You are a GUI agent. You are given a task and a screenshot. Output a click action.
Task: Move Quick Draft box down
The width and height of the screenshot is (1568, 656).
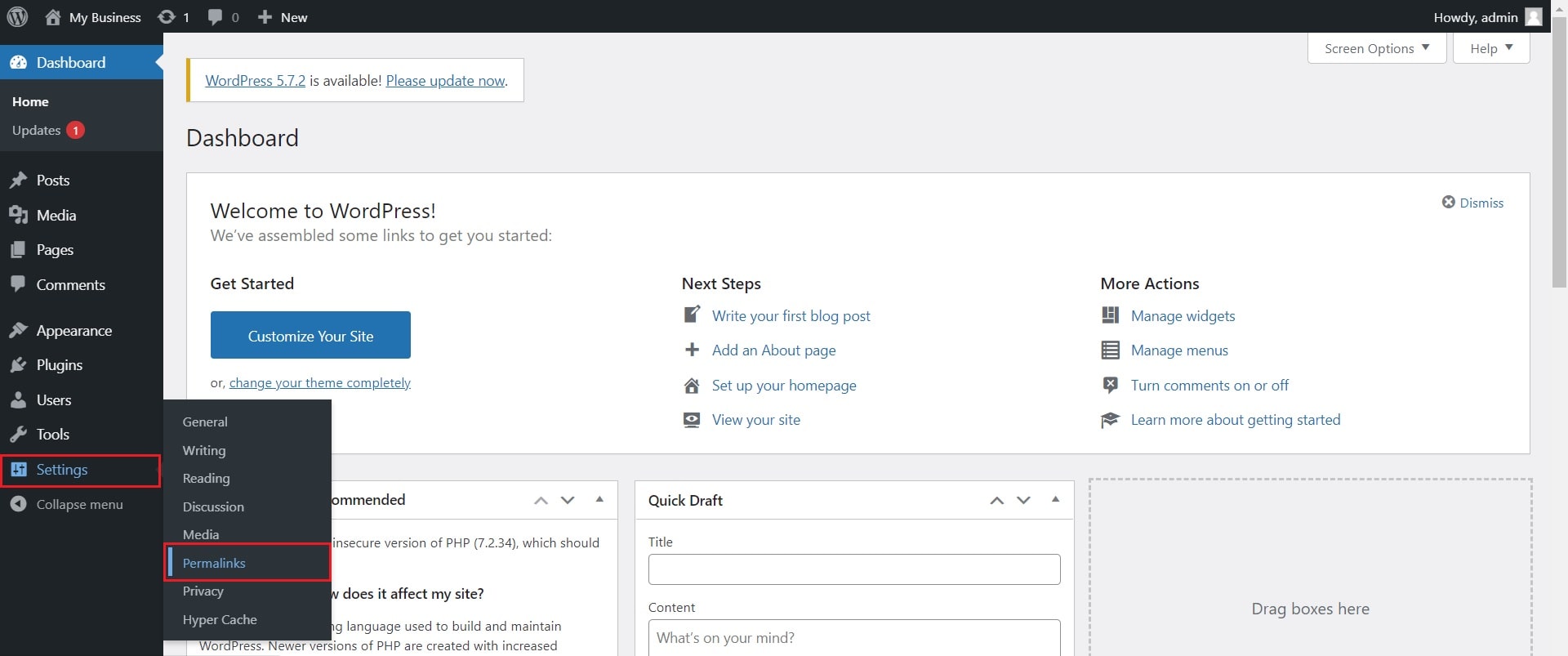click(1023, 500)
